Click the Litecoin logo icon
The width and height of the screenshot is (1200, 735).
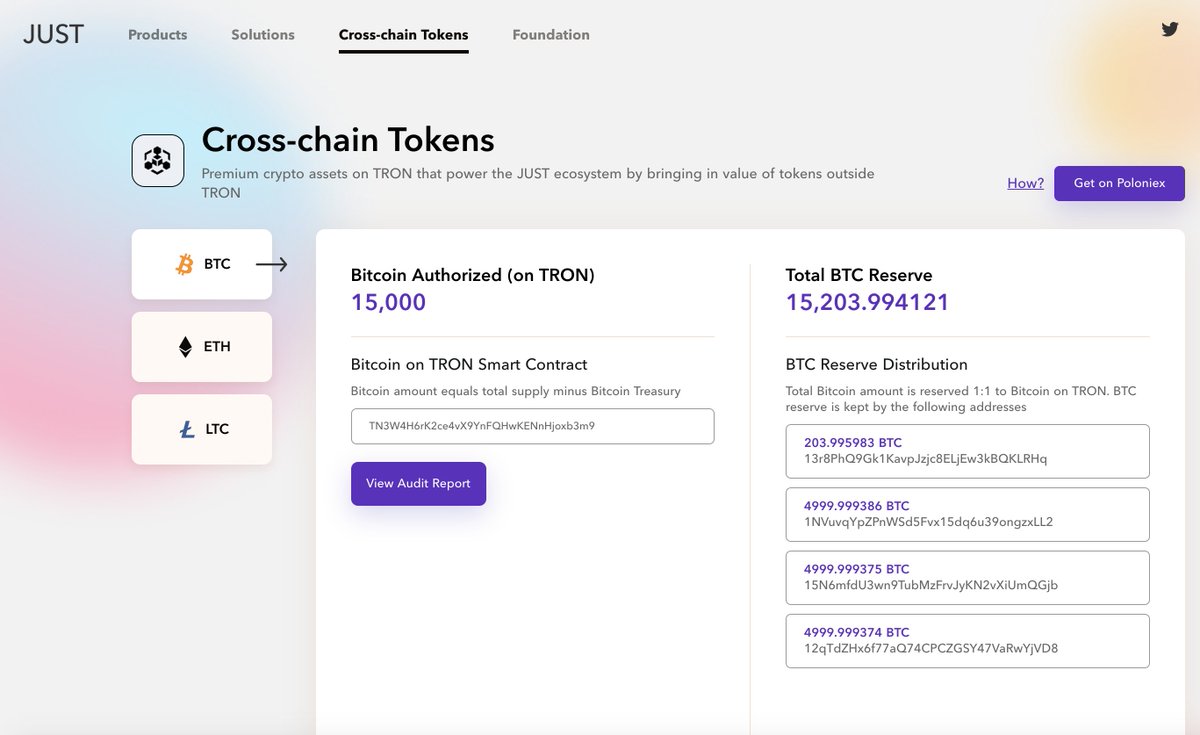point(187,429)
